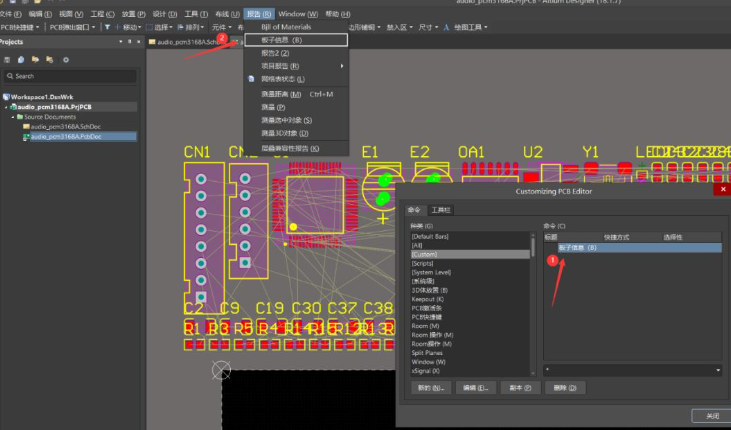The image size is (731, 430).
Task: Open the 布线 (U) menu
Action: 227,14
